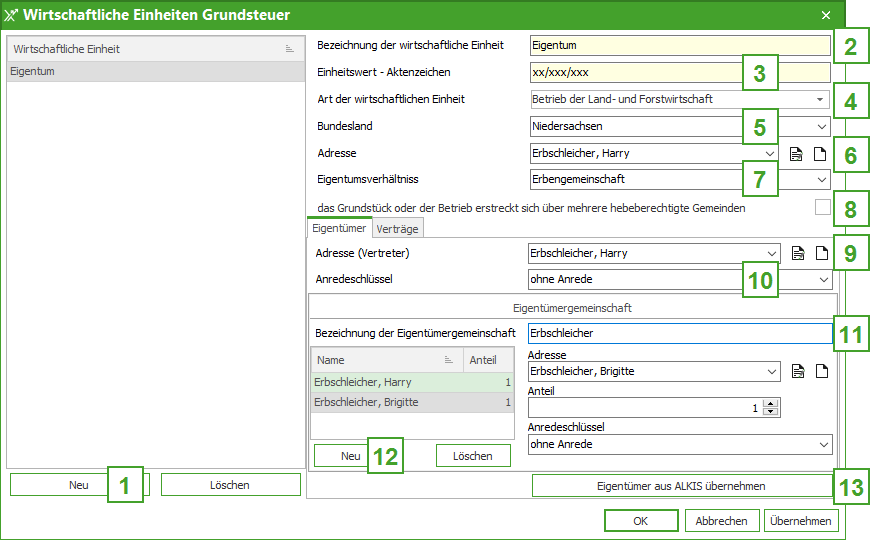Click the Übernehmen button
Image resolution: width=875 pixels, height=540 pixels.
pyautogui.click(x=801, y=520)
